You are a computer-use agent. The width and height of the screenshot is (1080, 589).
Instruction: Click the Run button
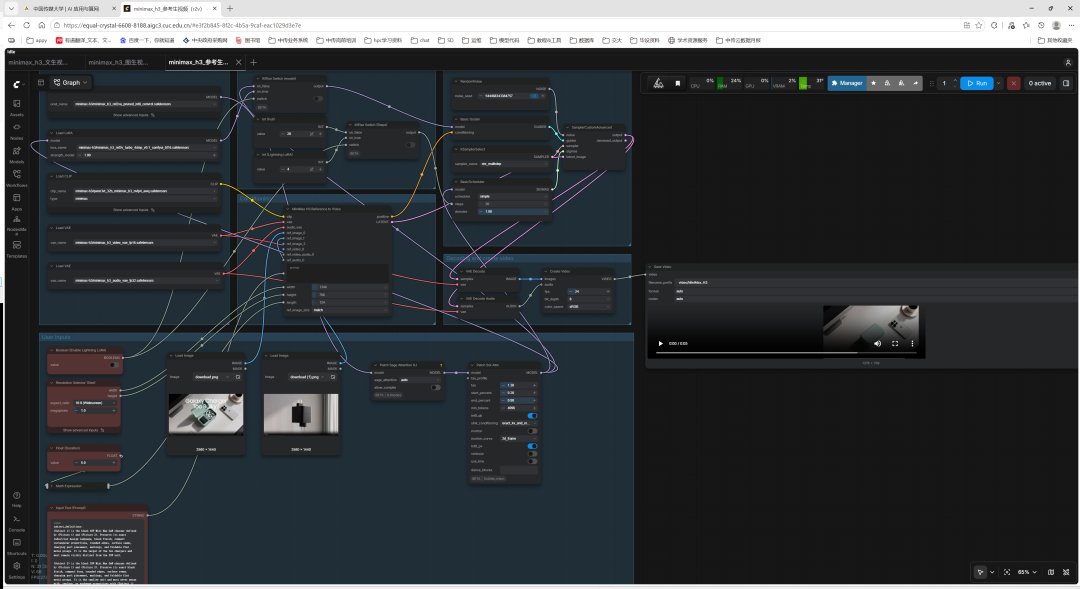[977, 83]
